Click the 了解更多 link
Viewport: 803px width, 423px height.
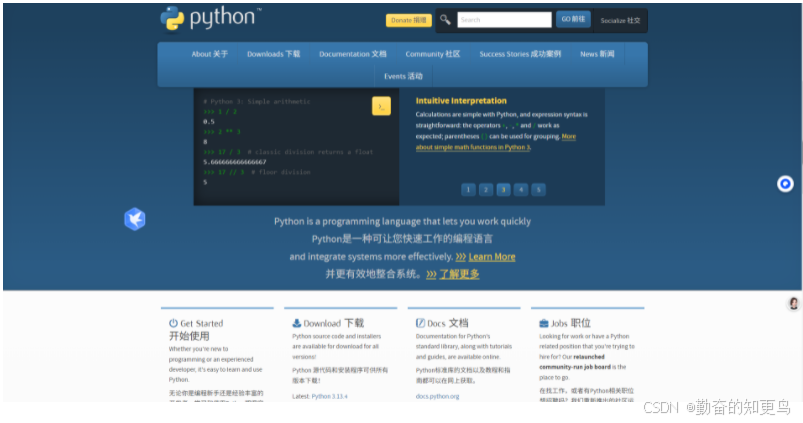pos(459,274)
